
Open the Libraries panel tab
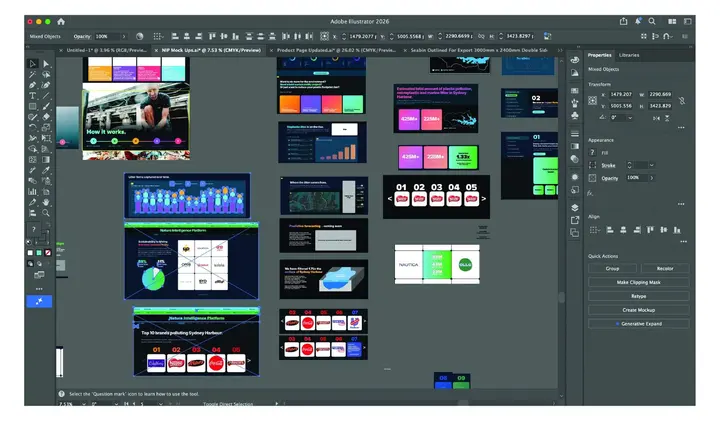[629, 55]
